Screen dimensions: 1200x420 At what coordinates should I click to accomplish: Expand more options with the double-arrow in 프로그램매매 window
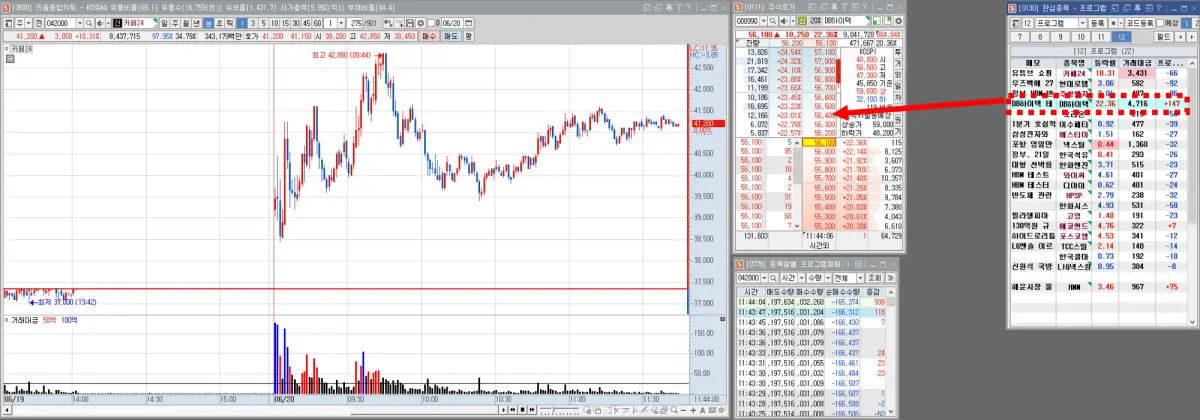tap(891, 278)
